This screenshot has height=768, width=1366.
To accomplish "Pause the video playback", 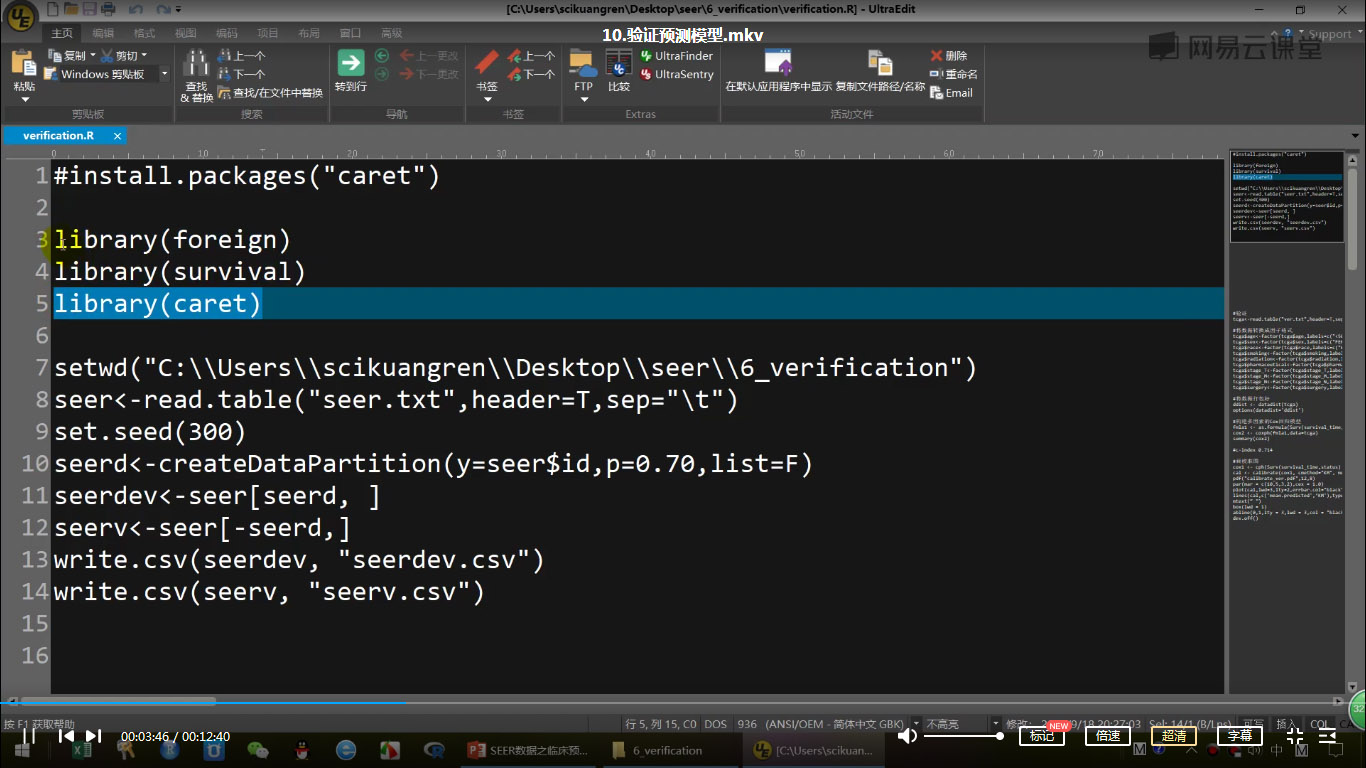I will [29, 736].
